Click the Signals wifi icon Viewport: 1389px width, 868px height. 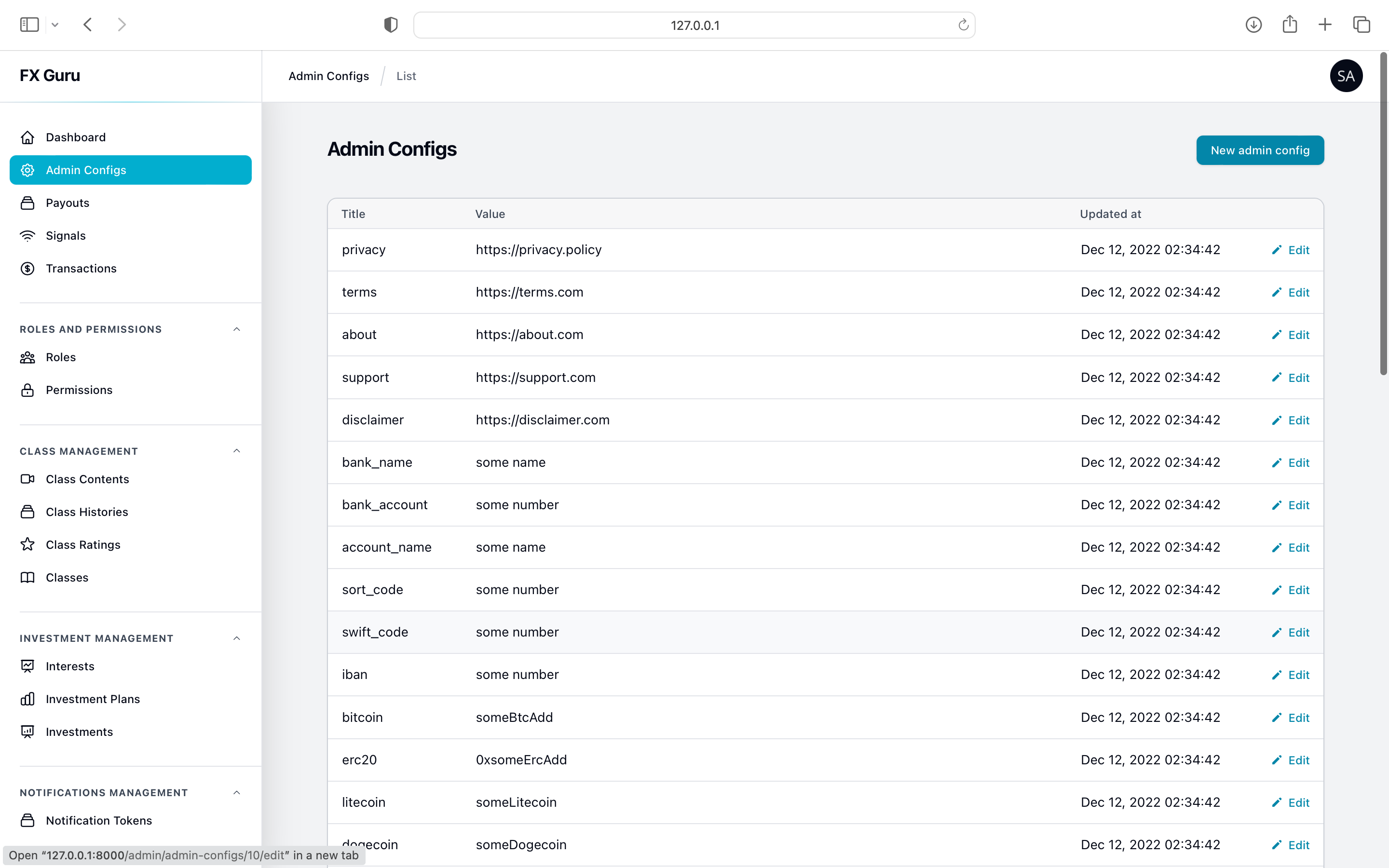[27, 235]
